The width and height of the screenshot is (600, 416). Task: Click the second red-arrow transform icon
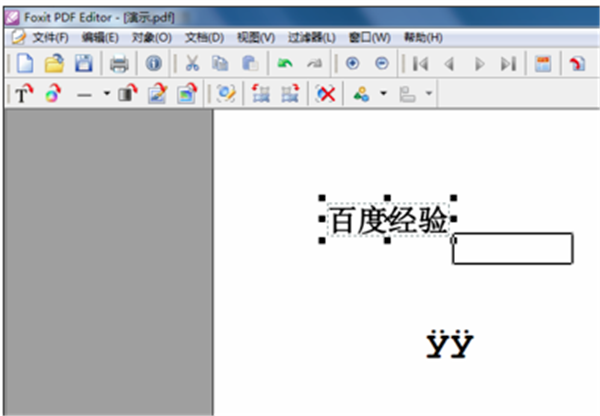coord(290,94)
